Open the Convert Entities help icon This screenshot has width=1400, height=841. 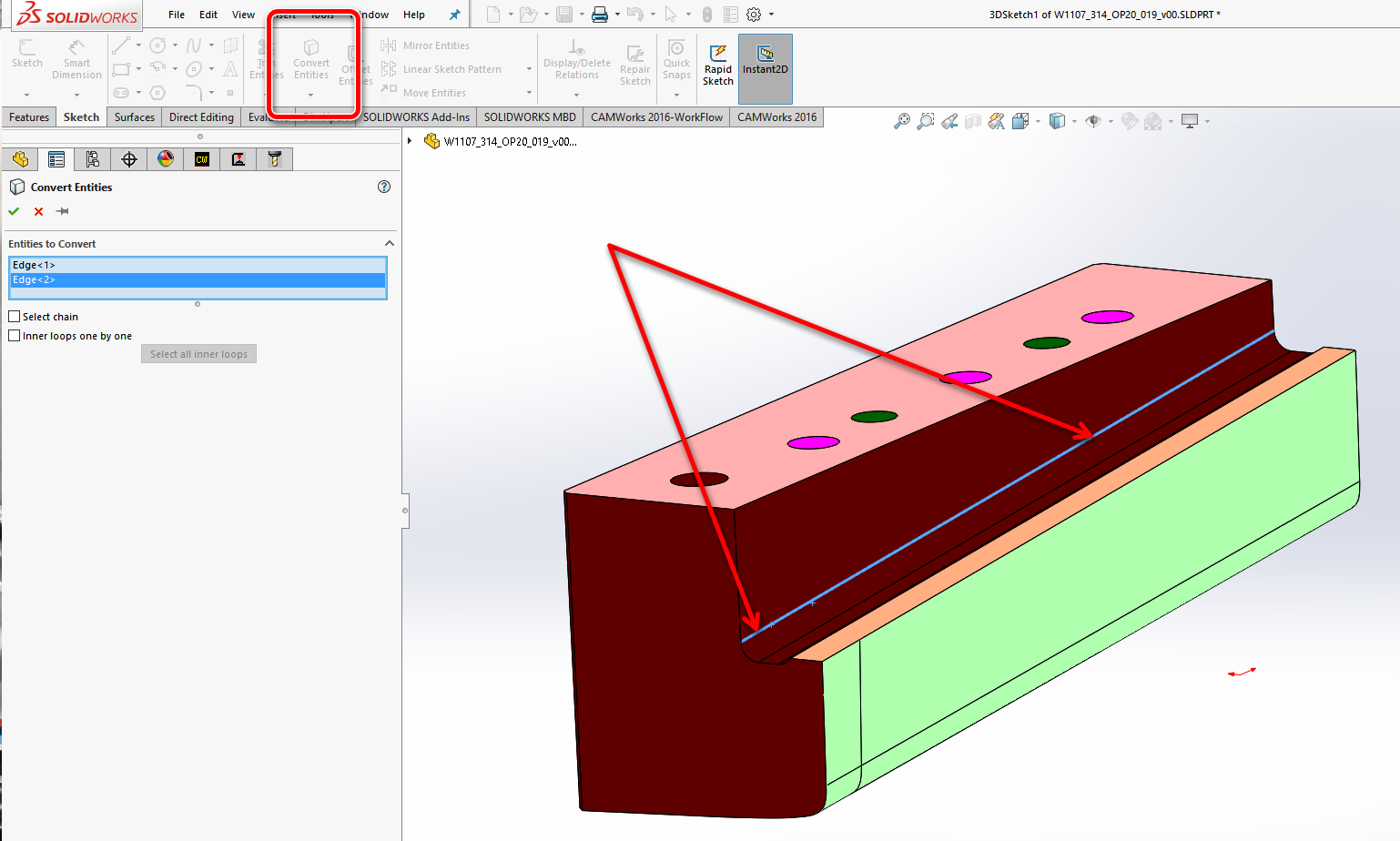click(x=384, y=187)
